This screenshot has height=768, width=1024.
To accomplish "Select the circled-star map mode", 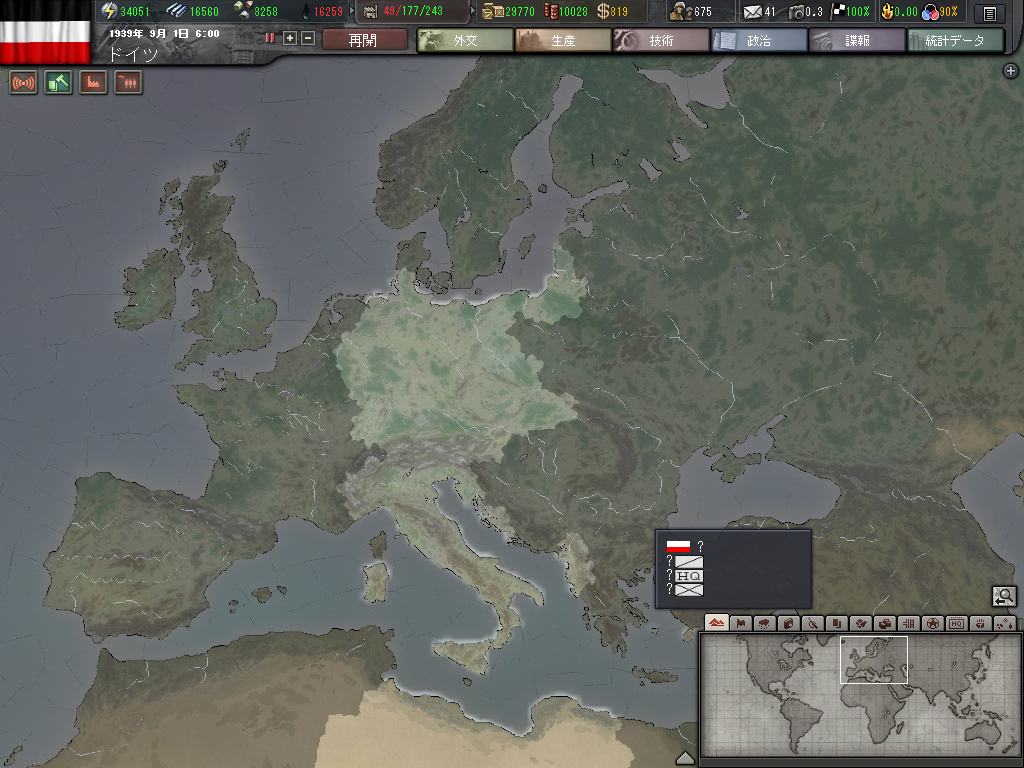I will click(x=933, y=623).
